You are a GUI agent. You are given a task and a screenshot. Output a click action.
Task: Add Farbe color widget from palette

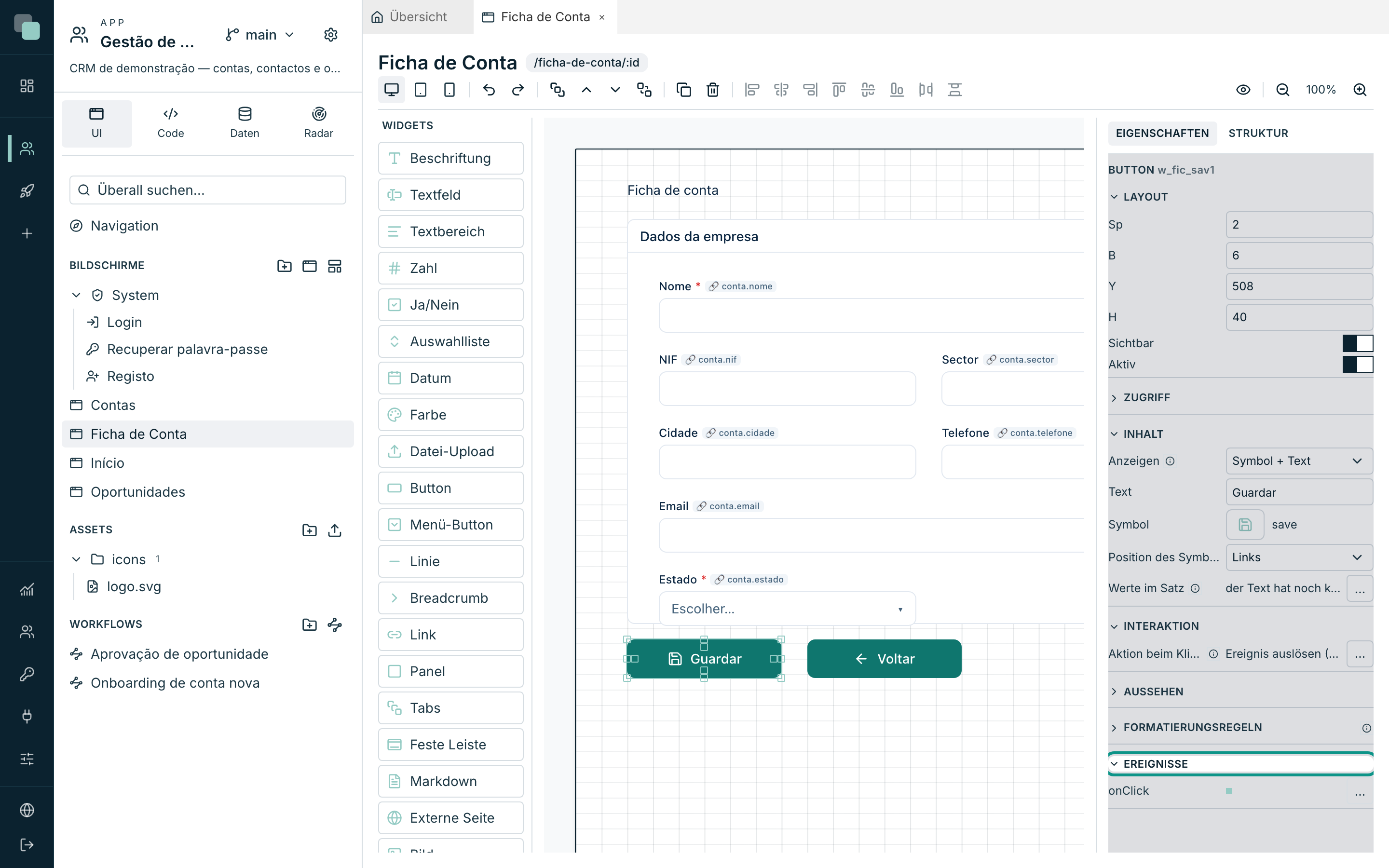[450, 415]
